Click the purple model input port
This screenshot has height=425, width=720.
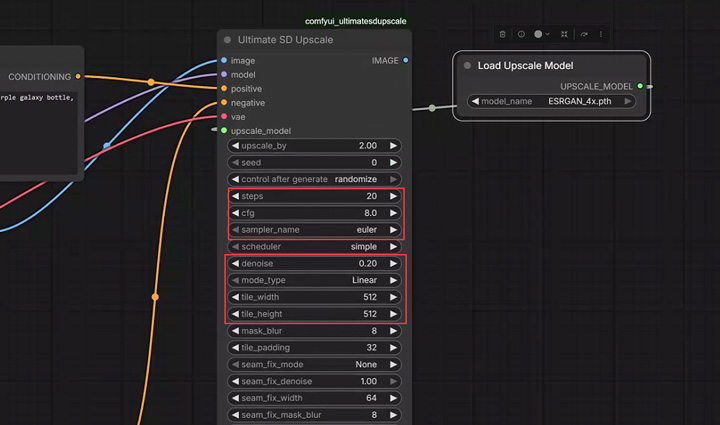224,74
